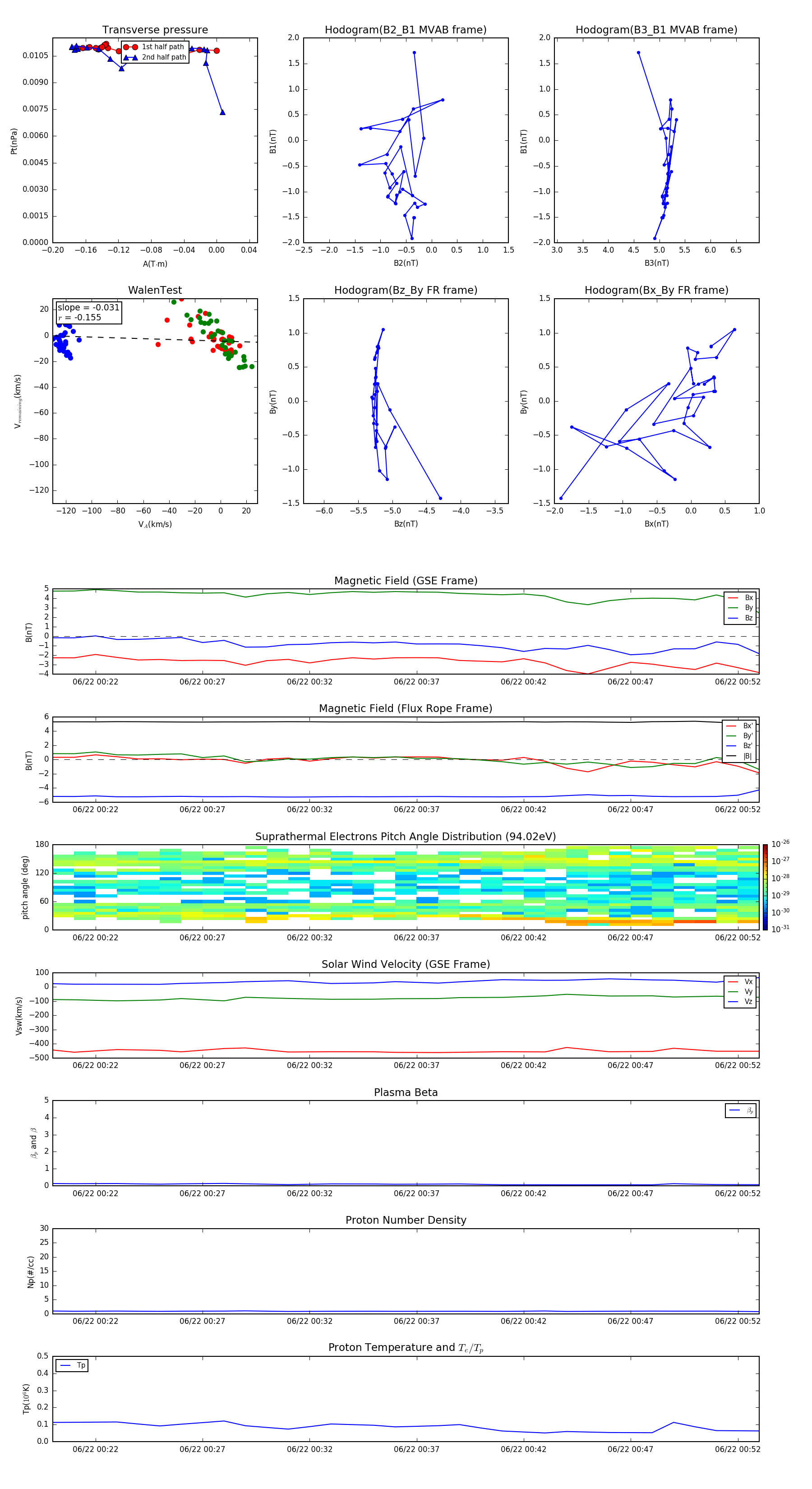The height and width of the screenshot is (1489, 812).
Task: Click the "Vy" velocity legend entry
Action: click(x=740, y=992)
